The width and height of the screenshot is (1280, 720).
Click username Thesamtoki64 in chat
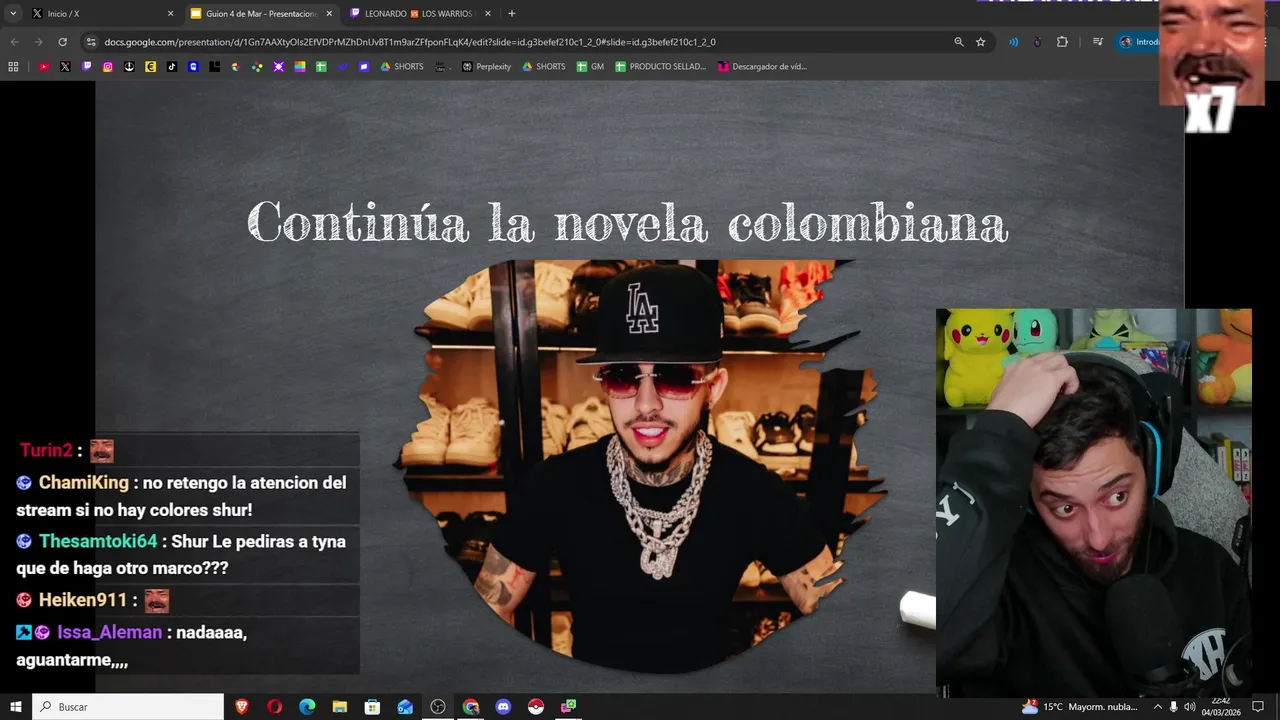click(98, 542)
